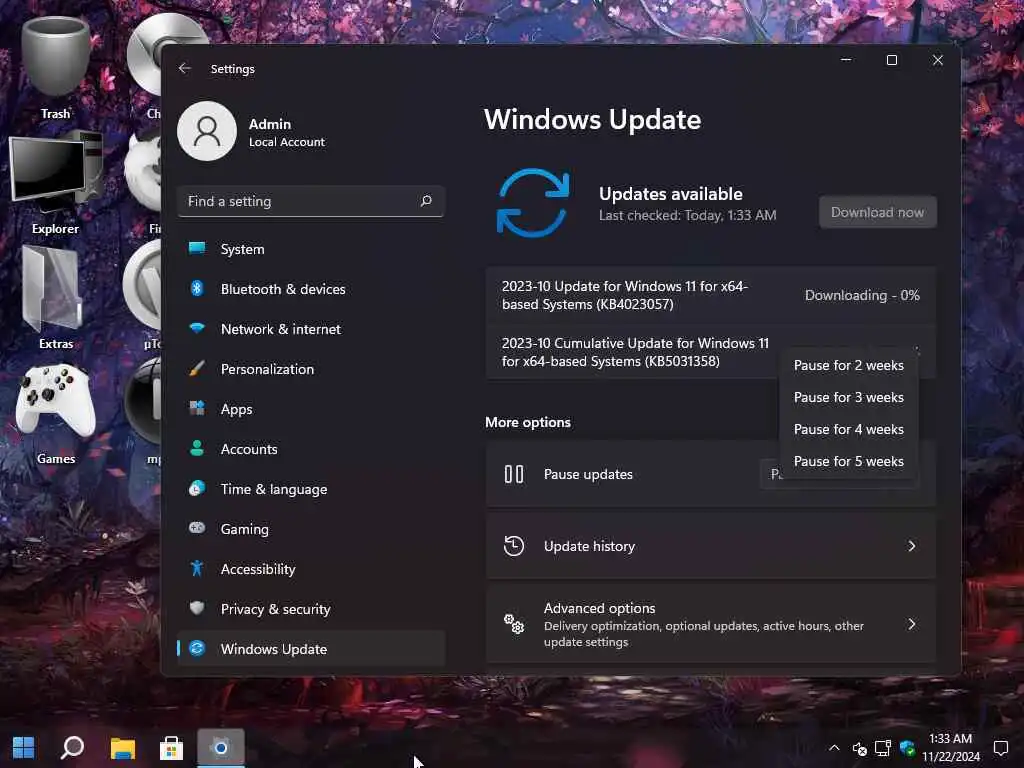
Task: Open Accounts settings category
Action: 311,449
